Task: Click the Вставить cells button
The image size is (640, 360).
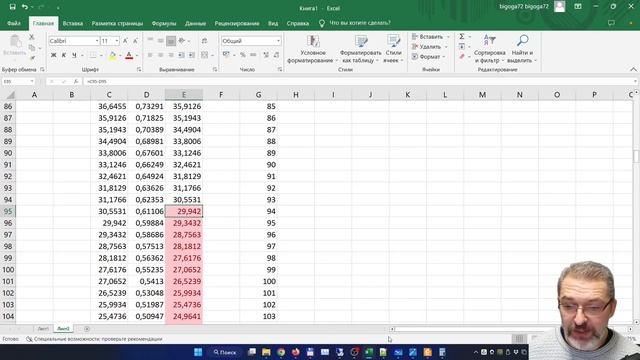Action: (x=431, y=37)
